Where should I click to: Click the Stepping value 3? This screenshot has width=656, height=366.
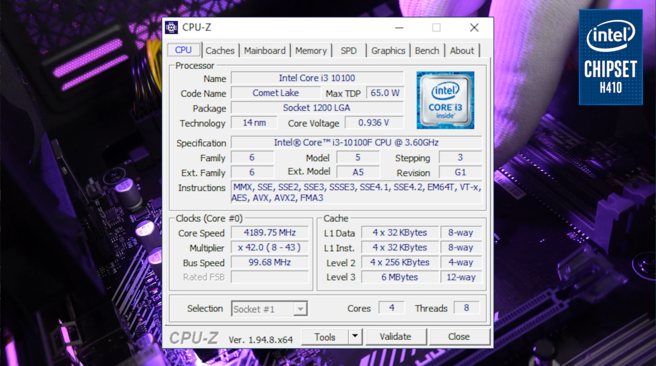460,157
